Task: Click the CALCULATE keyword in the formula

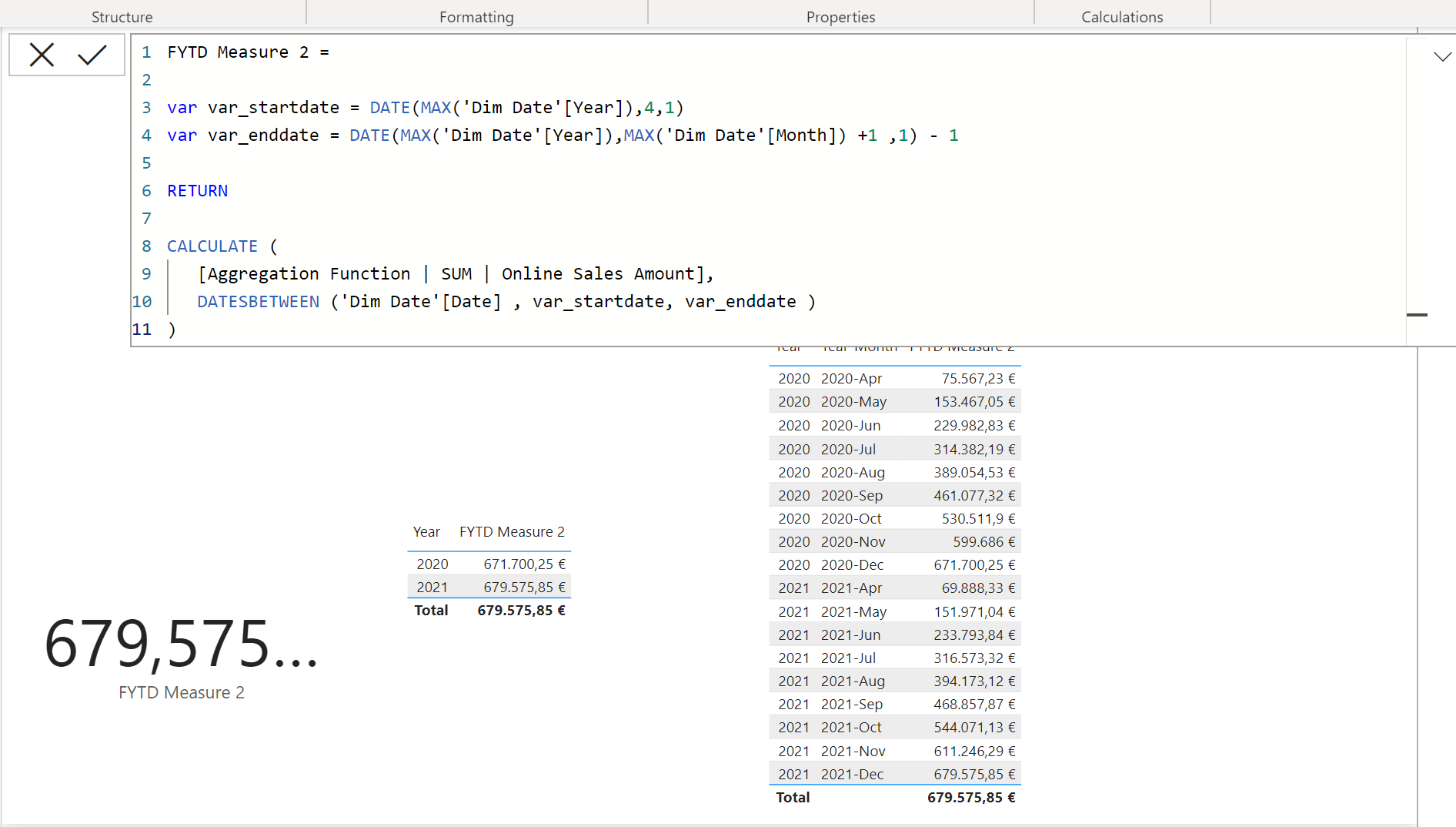Action: point(212,246)
